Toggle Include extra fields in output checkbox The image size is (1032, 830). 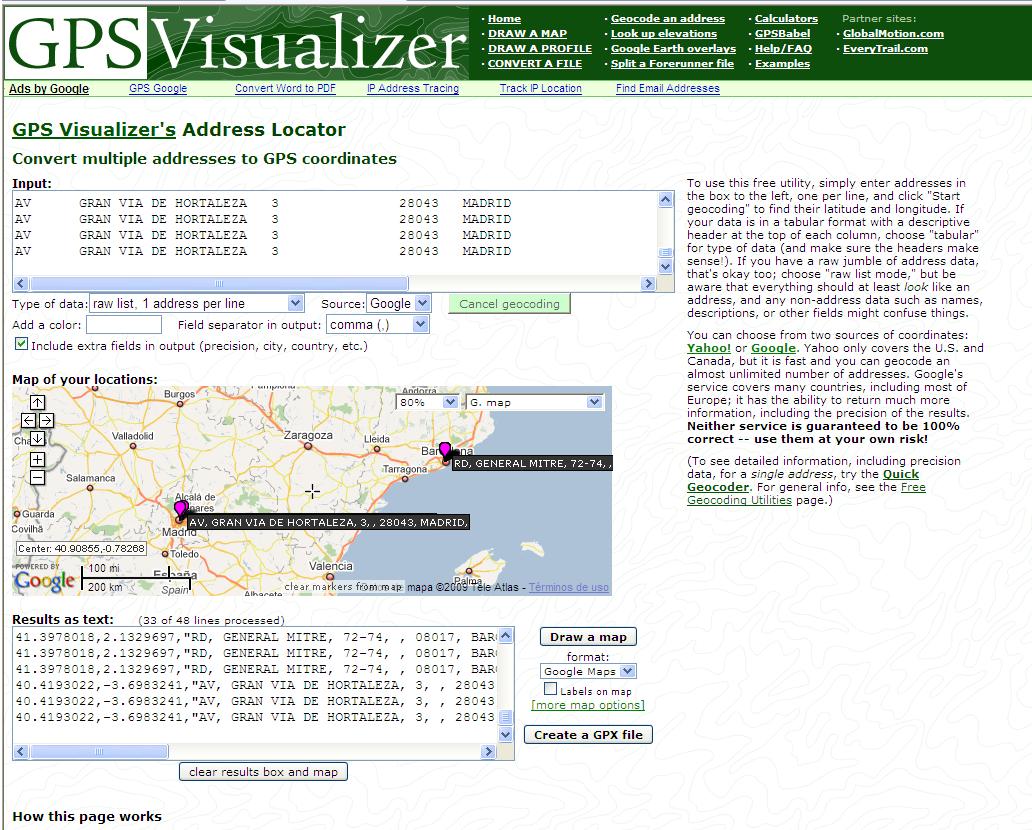[x=22, y=344]
